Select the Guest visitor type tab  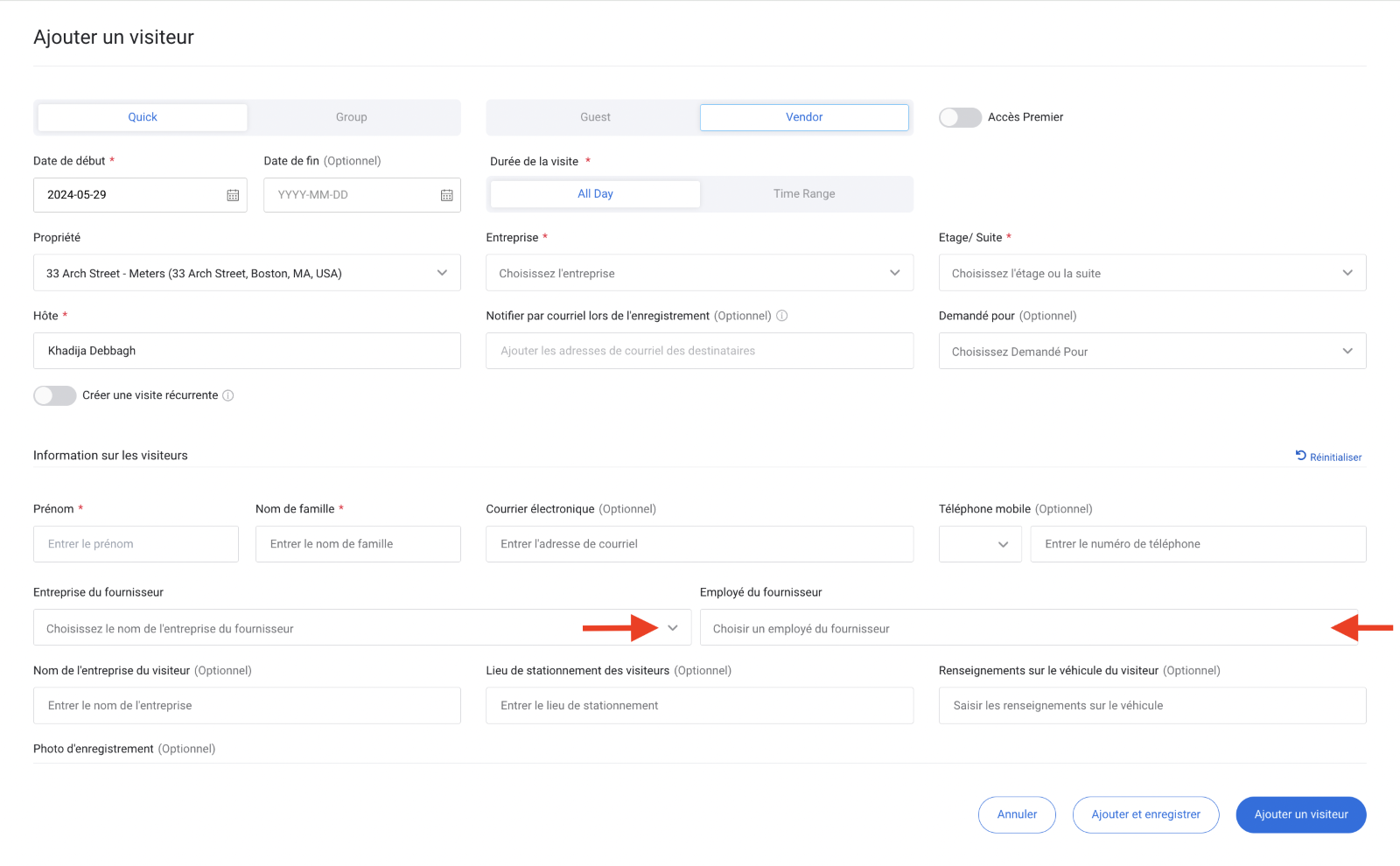pyautogui.click(x=595, y=117)
